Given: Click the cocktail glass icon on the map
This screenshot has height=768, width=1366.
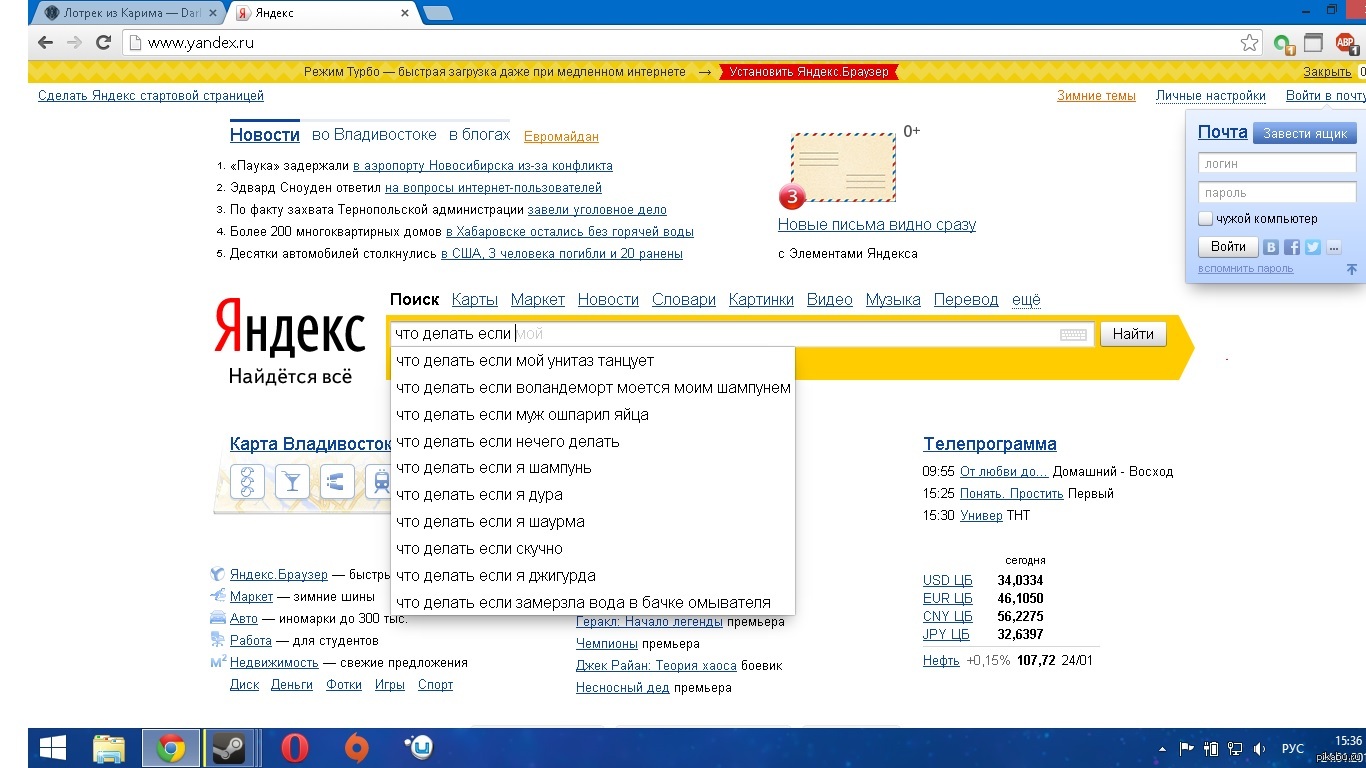Looking at the screenshot, I should coord(292,482).
